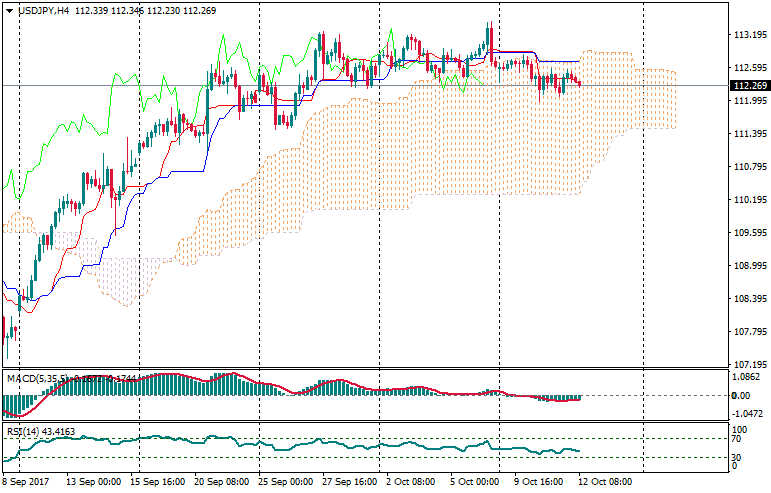Viewport: 771px width, 493px height.
Task: Click the RSI 70 level label
Action: (734, 439)
